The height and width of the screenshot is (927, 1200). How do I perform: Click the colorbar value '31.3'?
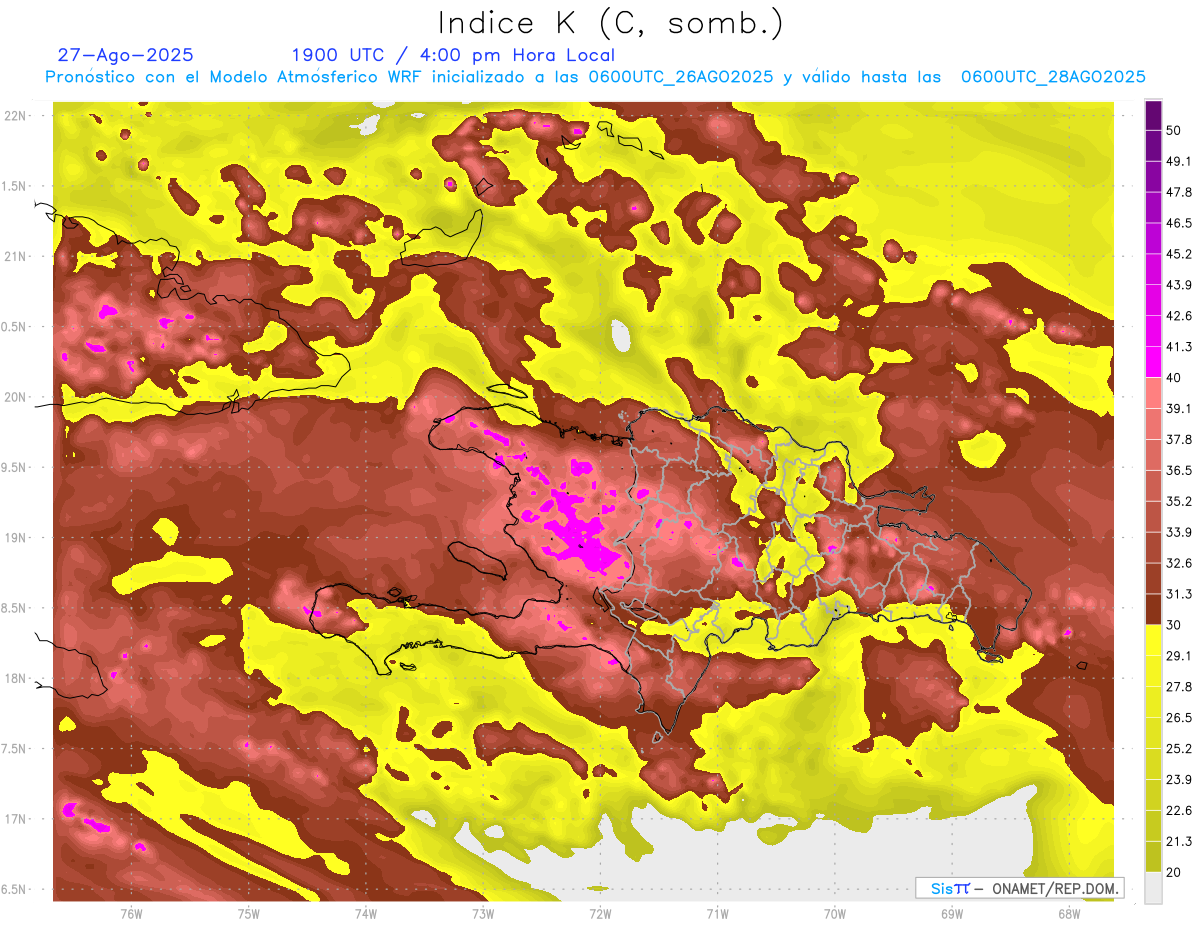[x=1178, y=594]
